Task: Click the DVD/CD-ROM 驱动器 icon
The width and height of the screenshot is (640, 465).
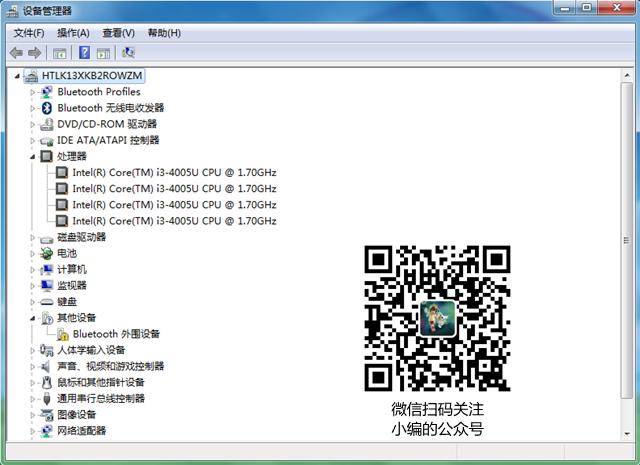Action: 47,124
